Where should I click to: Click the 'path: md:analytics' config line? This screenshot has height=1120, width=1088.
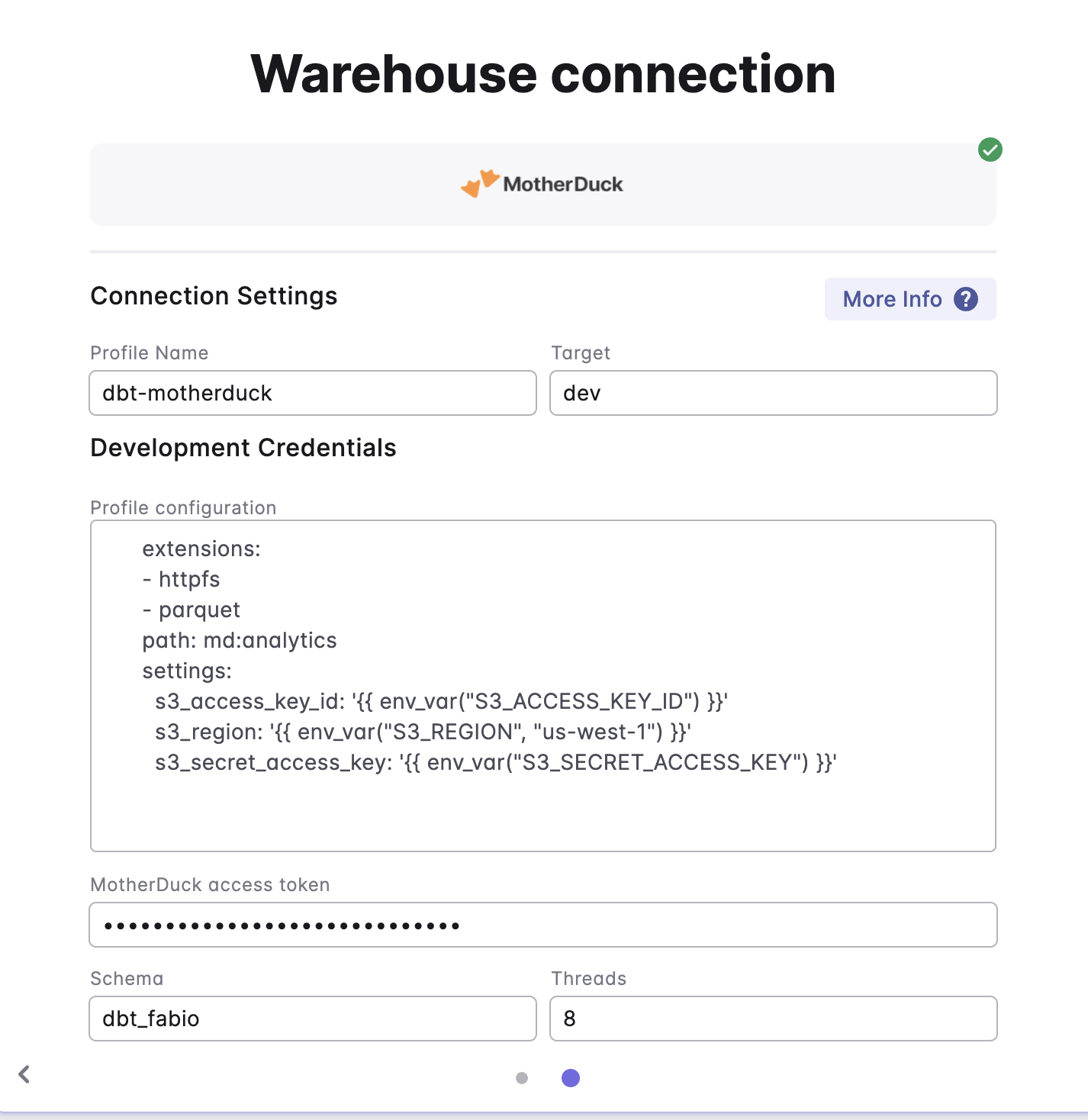(240, 640)
